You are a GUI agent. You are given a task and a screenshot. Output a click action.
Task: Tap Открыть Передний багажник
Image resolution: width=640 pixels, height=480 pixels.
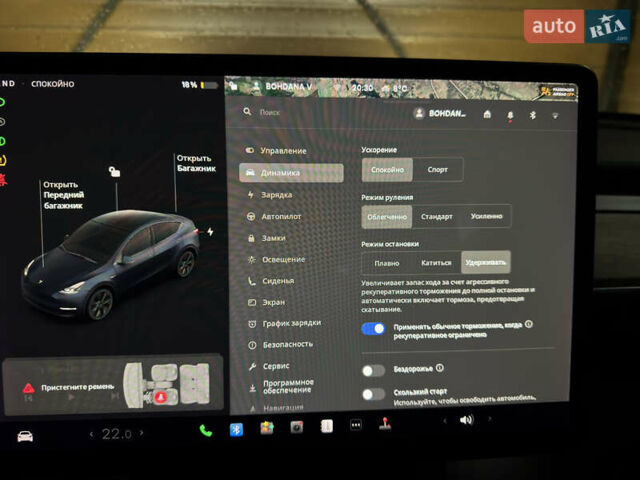click(63, 195)
